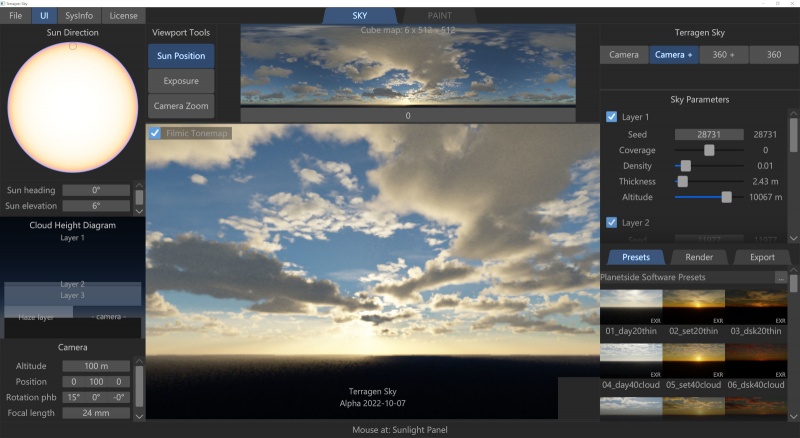Load the 03_dsk20thin preset thumbnail

[756, 307]
